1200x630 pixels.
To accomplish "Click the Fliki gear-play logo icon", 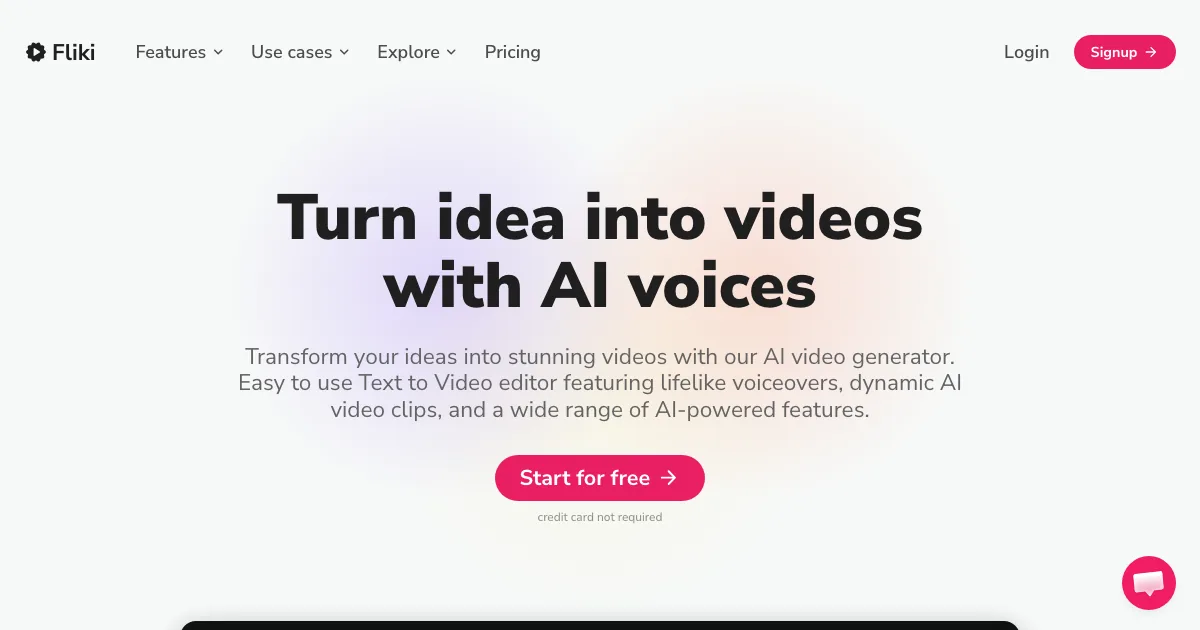I will click(x=36, y=52).
